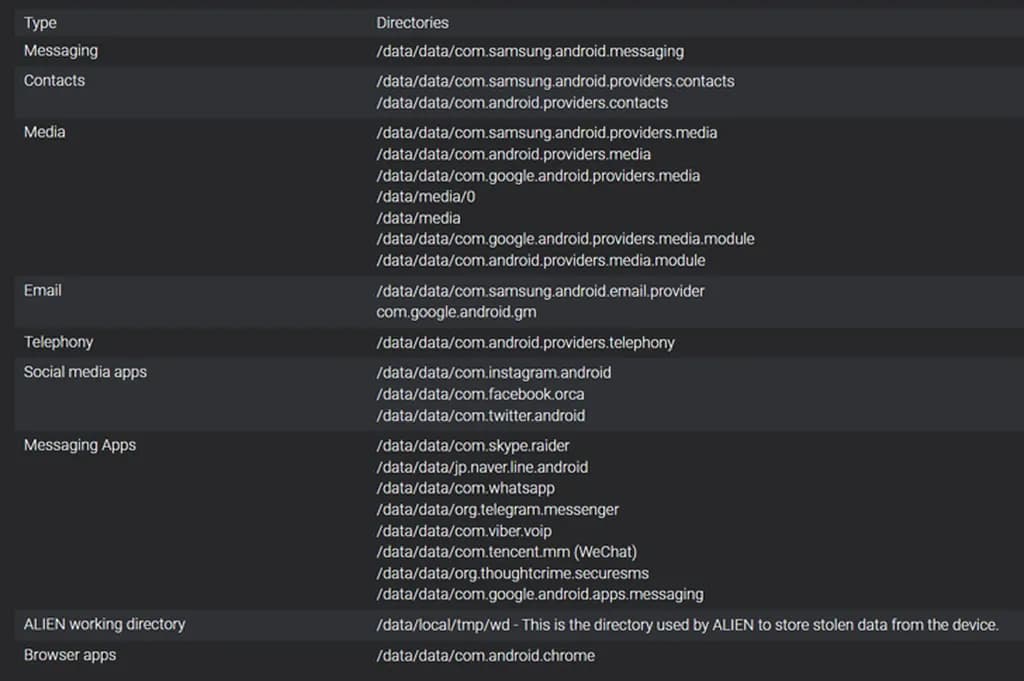Screen dimensions: 1024x681
Task: Click the Email row label
Action: point(43,290)
